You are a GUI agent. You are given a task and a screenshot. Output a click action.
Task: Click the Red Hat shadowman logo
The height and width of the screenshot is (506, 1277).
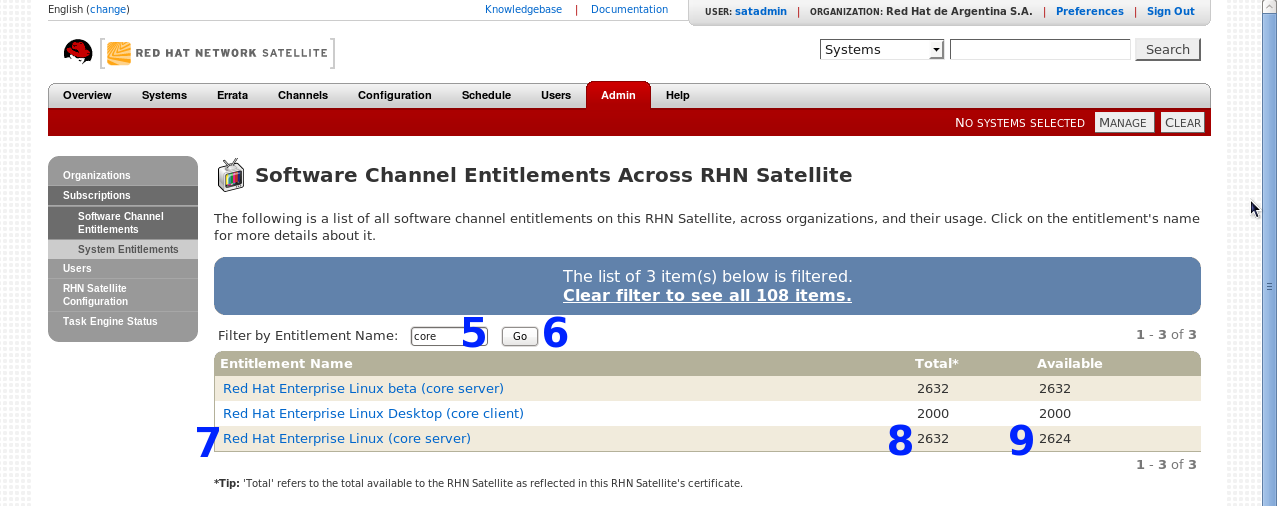(x=78, y=53)
